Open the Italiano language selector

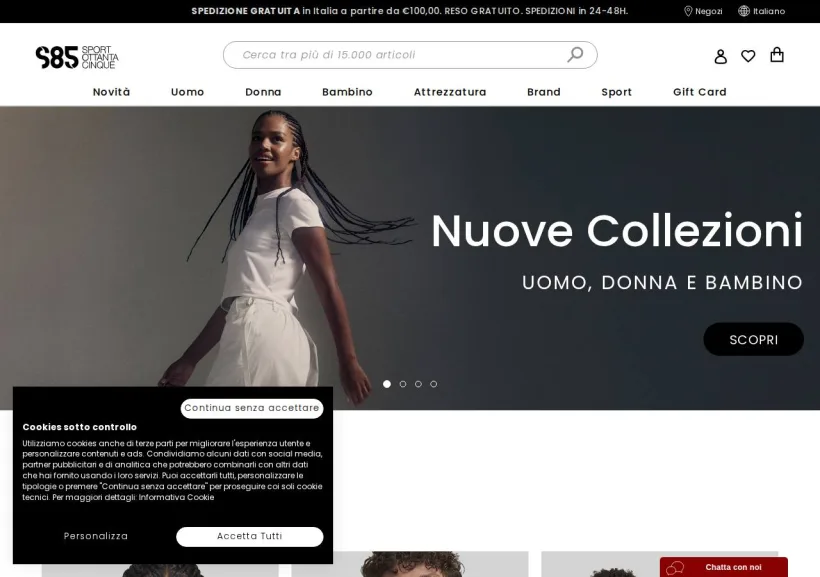point(769,11)
